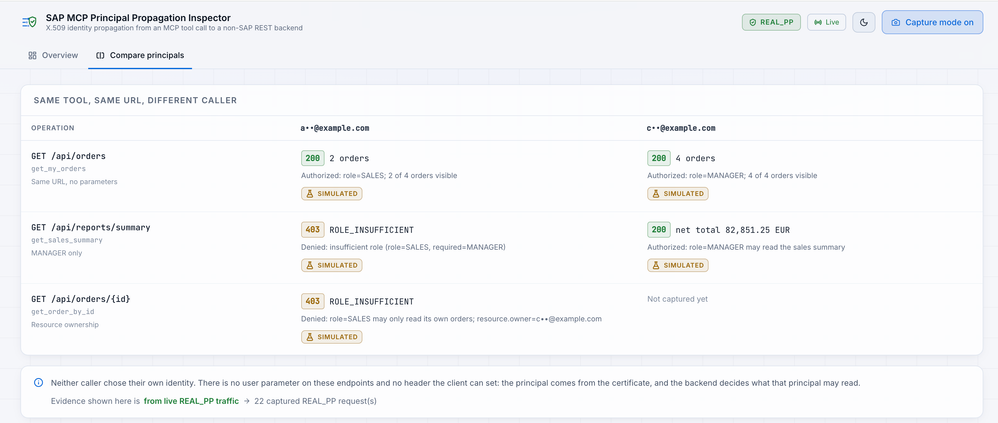This screenshot has height=423, width=998.
Task: Click 'Authorized: role=SALES; 2 of 4 orders visible'
Action: point(379,176)
